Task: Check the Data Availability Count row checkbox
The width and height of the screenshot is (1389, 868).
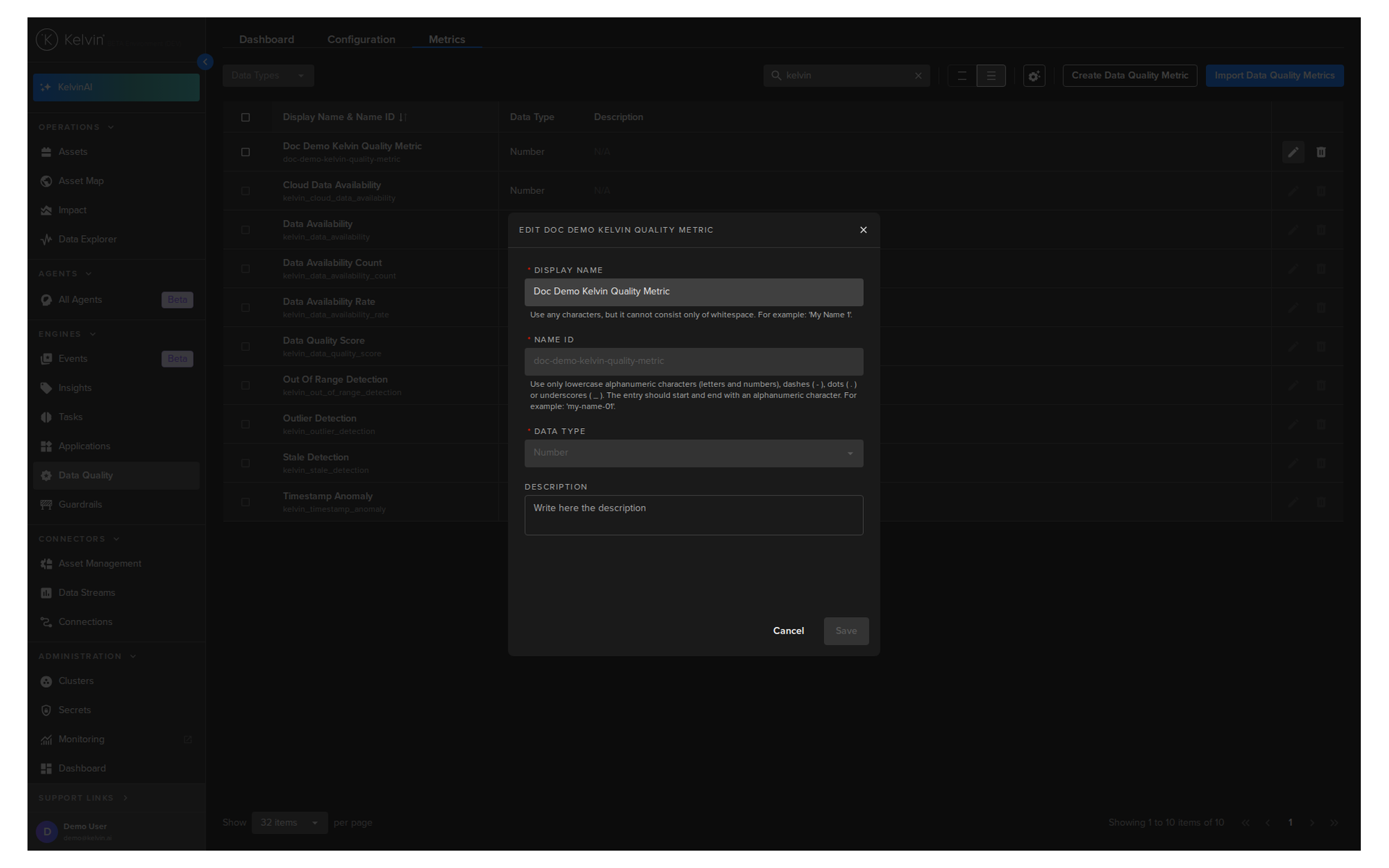Action: coord(245,269)
